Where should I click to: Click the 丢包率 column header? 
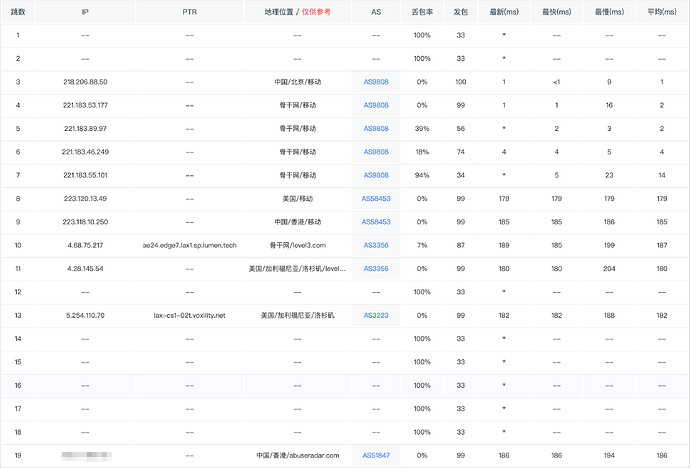pos(422,12)
